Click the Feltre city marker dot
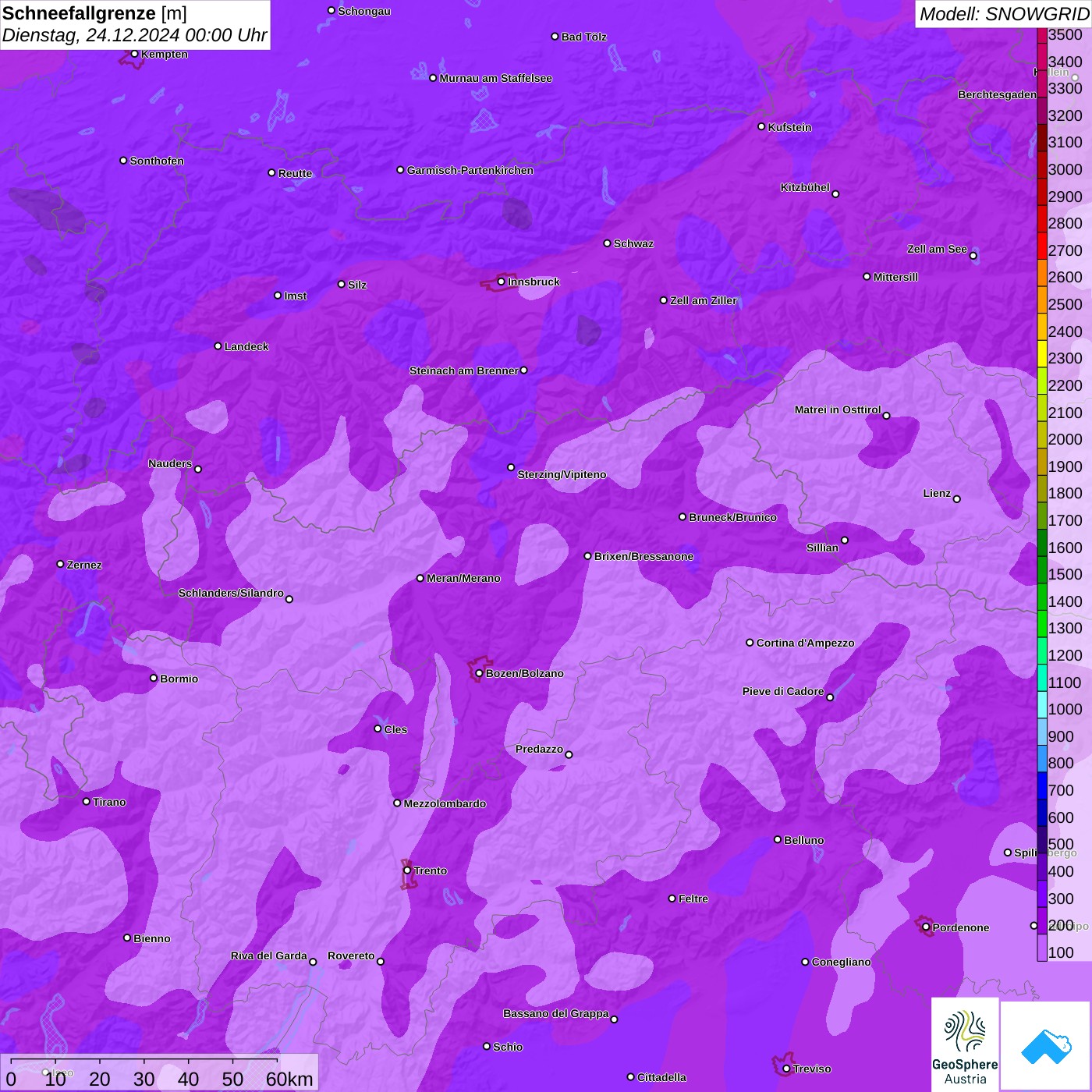 tap(672, 899)
